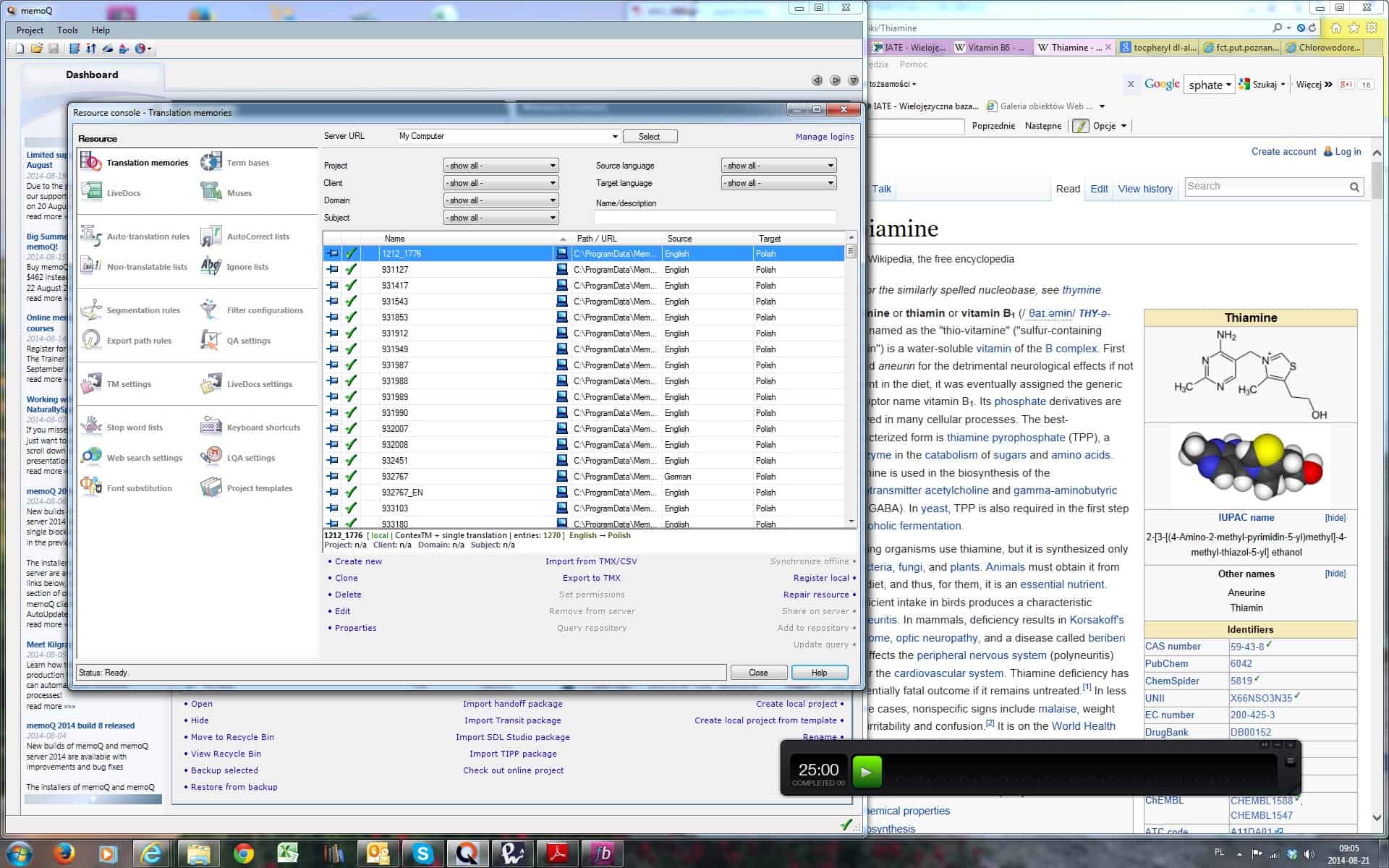Open Google Chrome from taskbar
The height and width of the screenshot is (868, 1389).
click(x=244, y=854)
